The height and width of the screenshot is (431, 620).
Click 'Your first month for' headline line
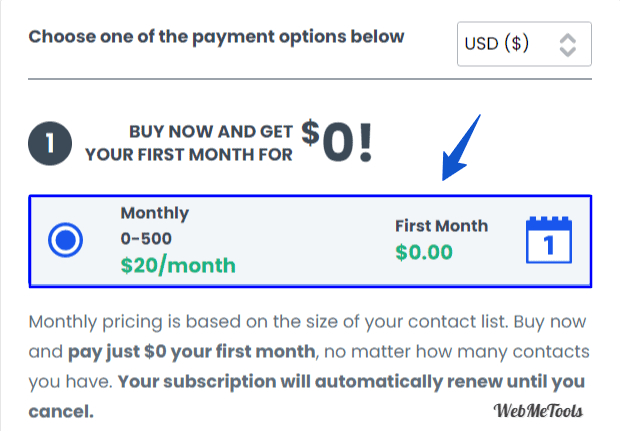pyautogui.click(x=189, y=155)
